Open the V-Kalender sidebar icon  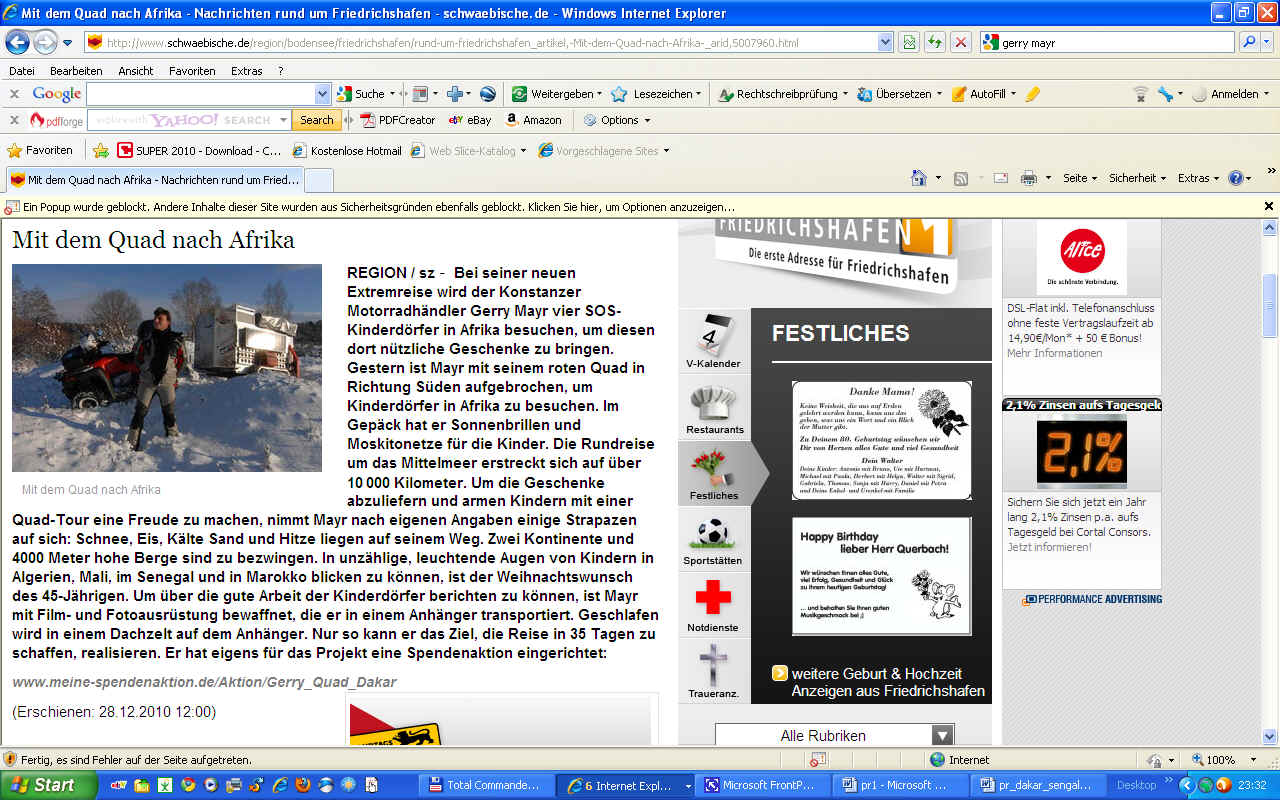[713, 340]
